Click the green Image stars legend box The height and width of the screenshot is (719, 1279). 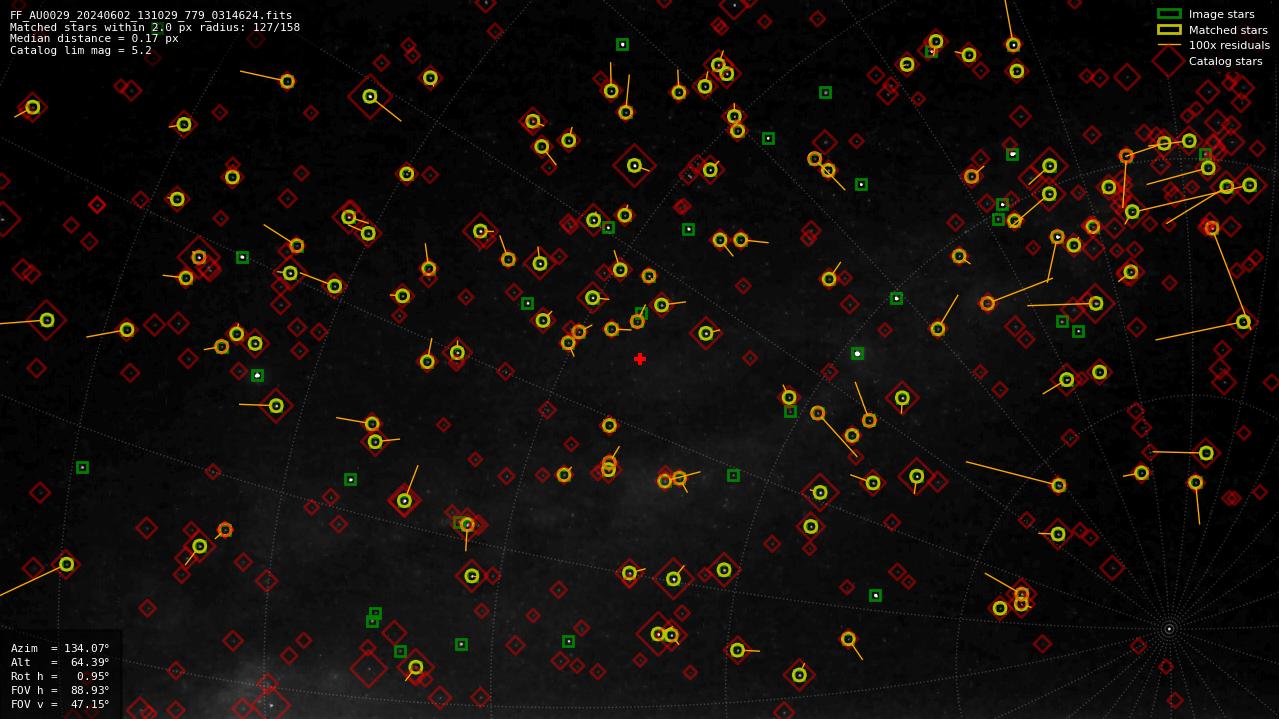click(x=1169, y=14)
